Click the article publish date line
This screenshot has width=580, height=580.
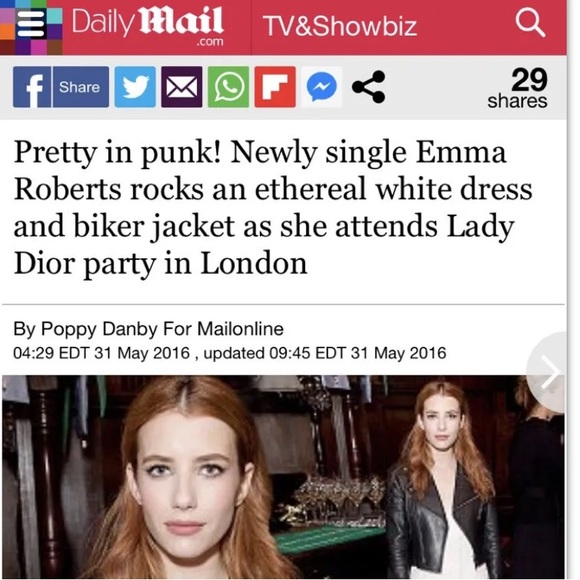click(x=230, y=353)
